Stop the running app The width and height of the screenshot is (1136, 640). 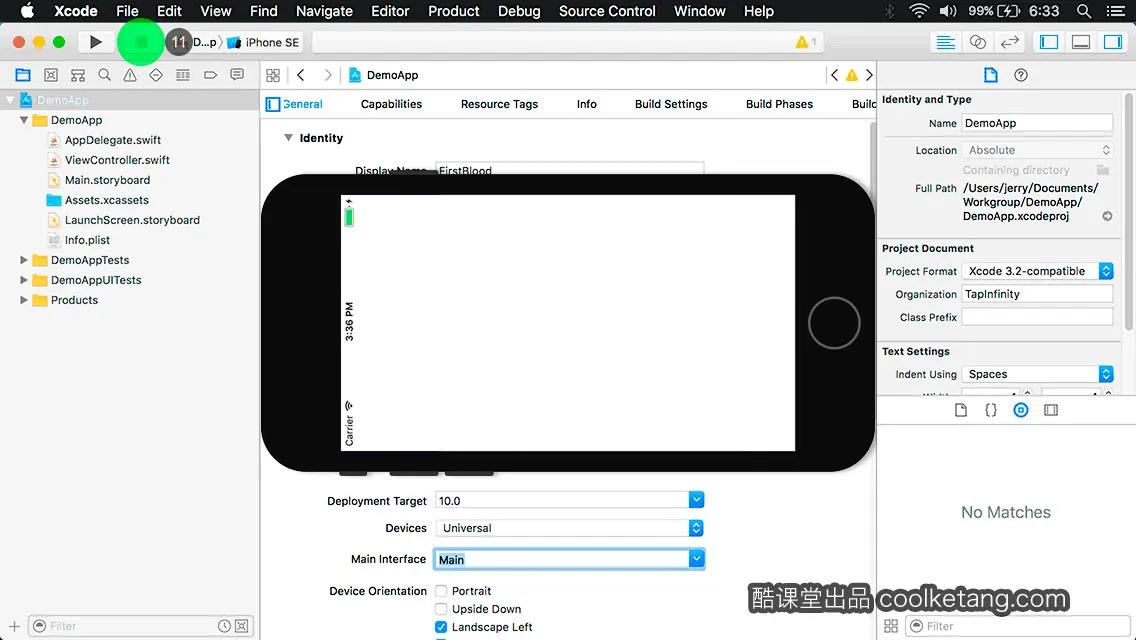click(142, 42)
